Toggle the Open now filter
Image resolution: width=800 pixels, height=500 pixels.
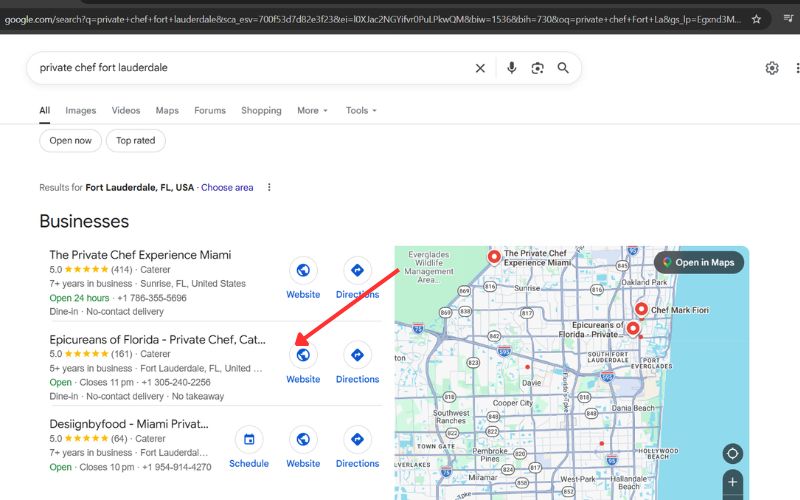(70, 141)
